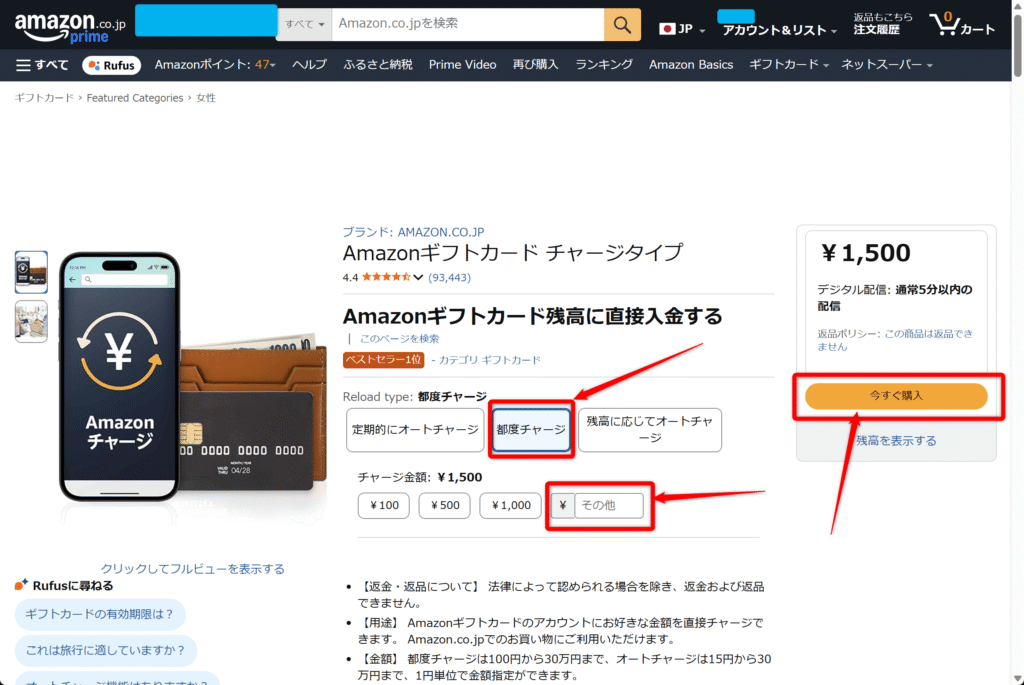The height and width of the screenshot is (685, 1024).
Task: Open the ランキング nav item
Action: tap(604, 65)
